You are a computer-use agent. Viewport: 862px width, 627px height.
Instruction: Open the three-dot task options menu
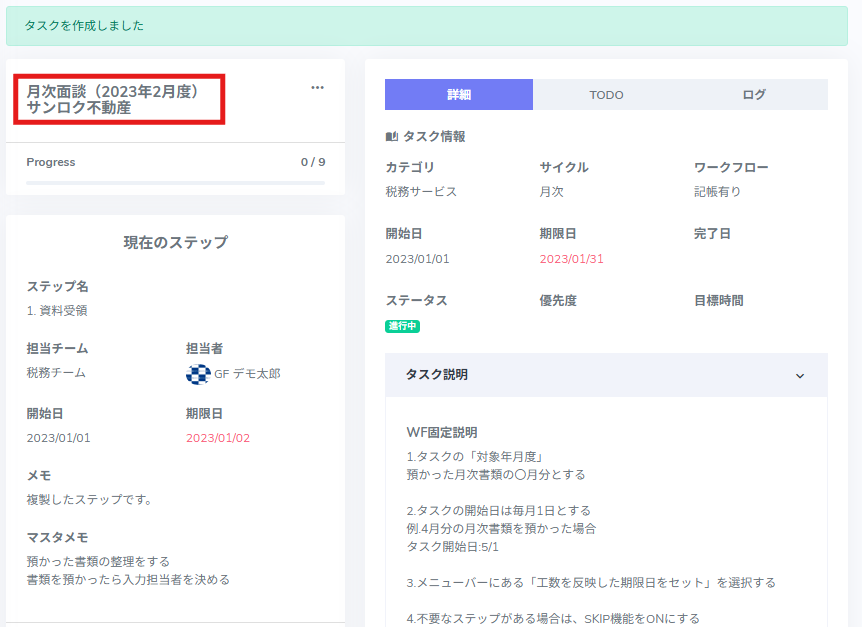coord(317,88)
